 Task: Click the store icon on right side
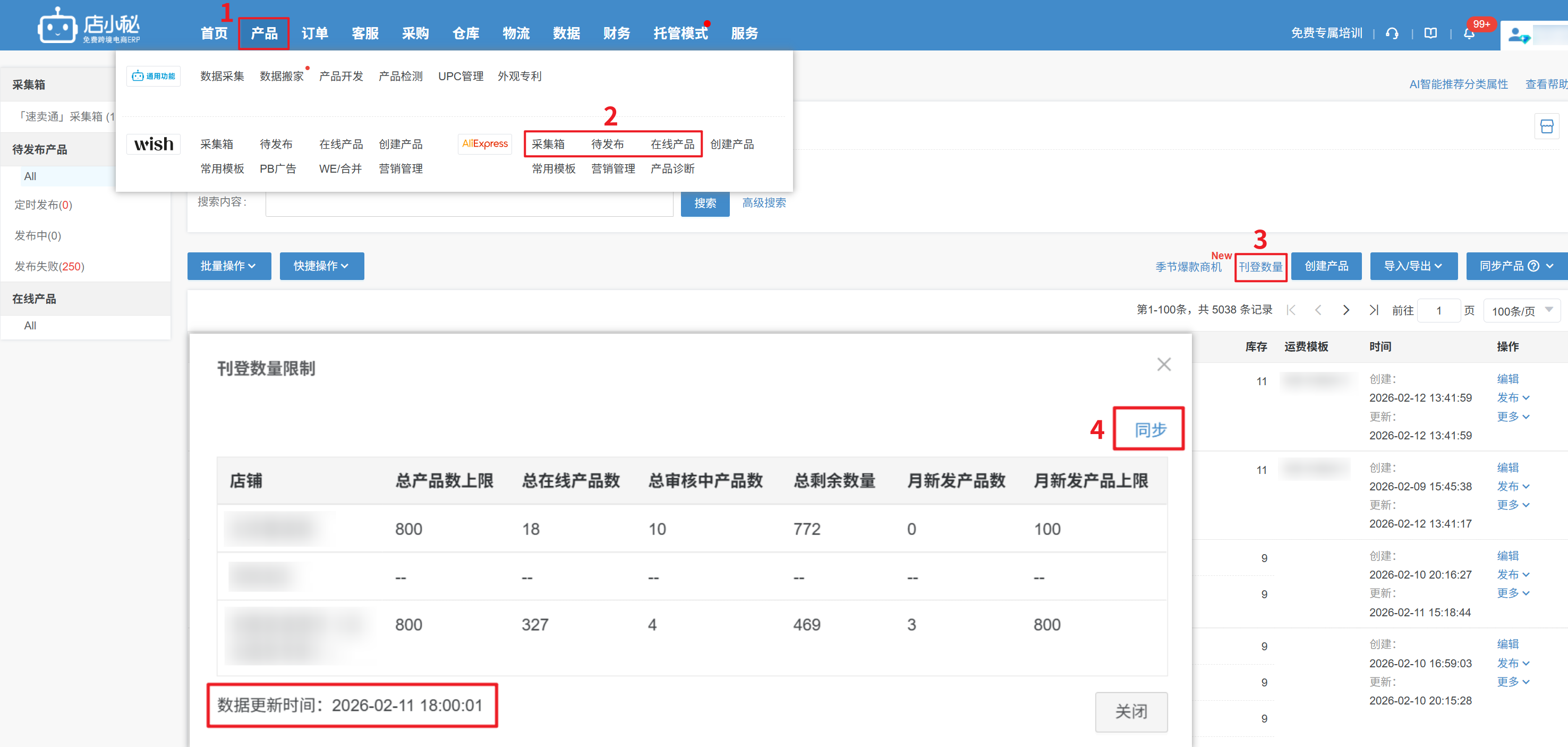pos(1546,126)
